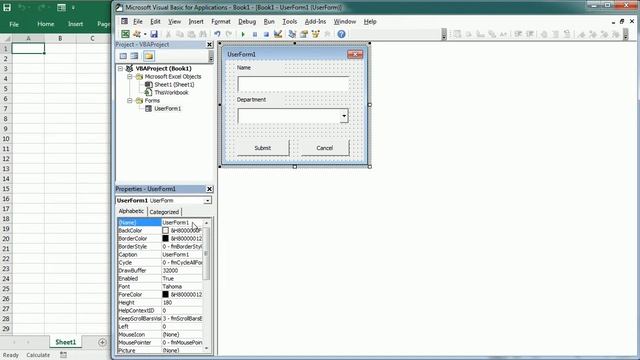Click the Reset stop icon

click(266, 34)
